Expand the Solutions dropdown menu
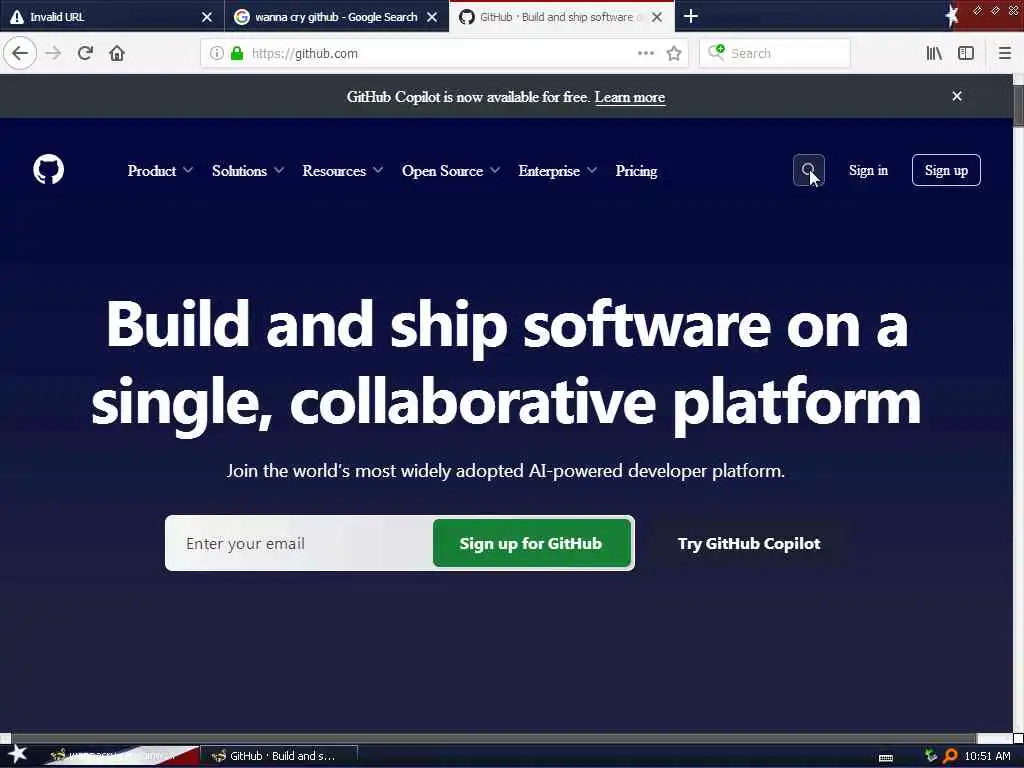The height and width of the screenshot is (768, 1024). (248, 170)
